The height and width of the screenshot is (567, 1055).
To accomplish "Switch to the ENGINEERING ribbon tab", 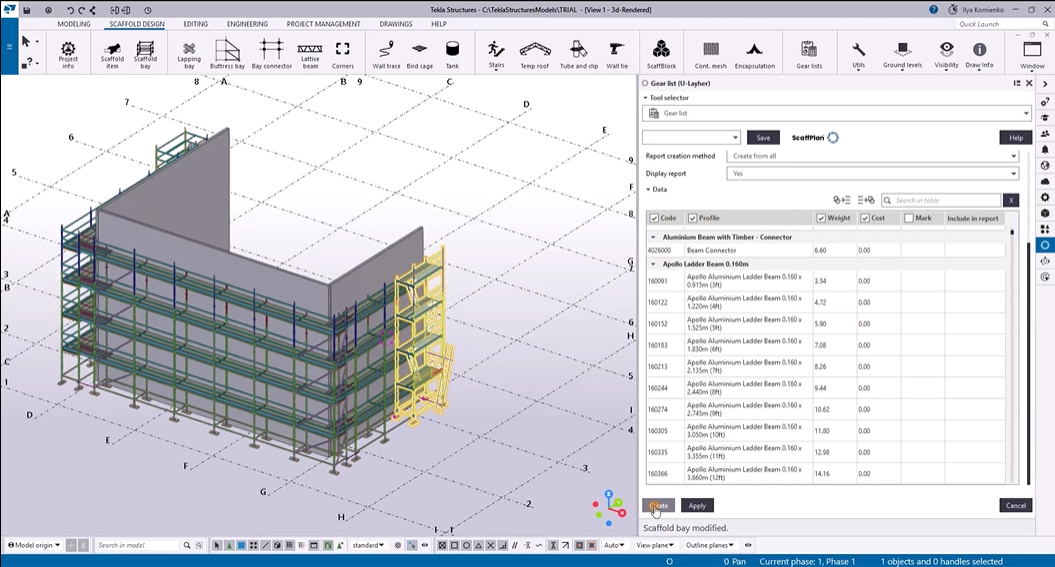I will pyautogui.click(x=247, y=24).
